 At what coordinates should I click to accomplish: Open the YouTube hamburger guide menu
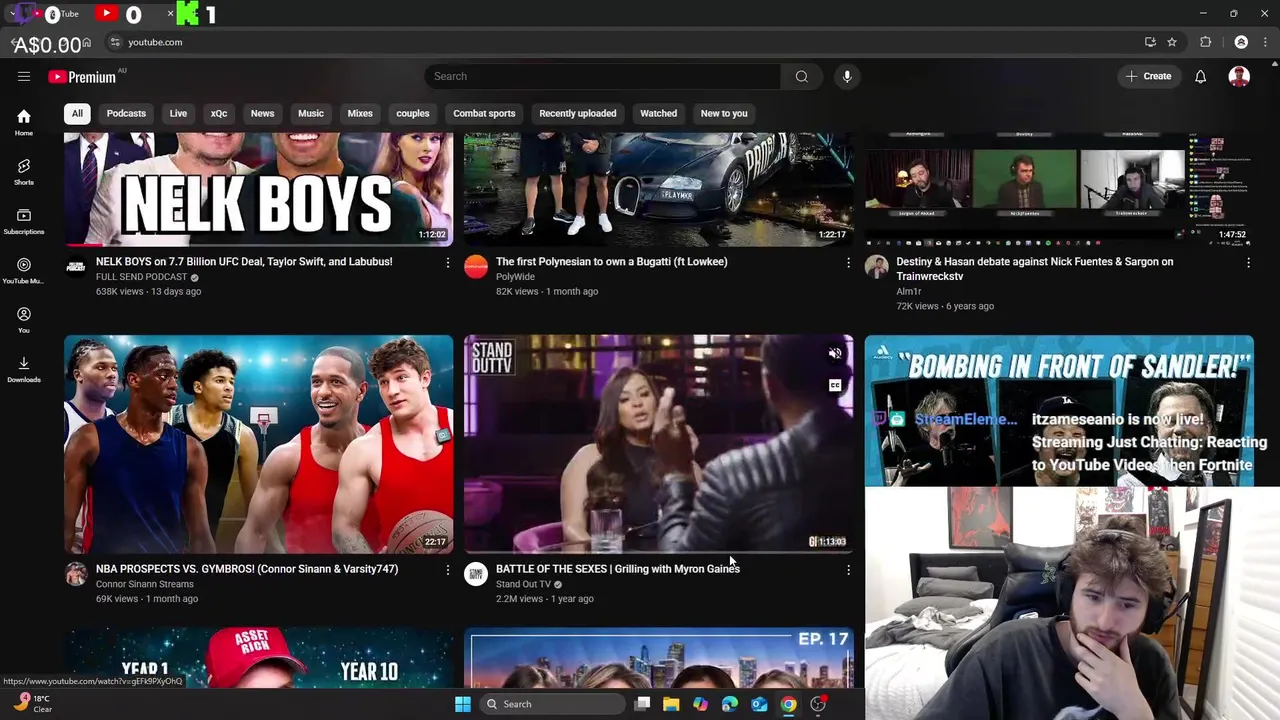pos(24,76)
